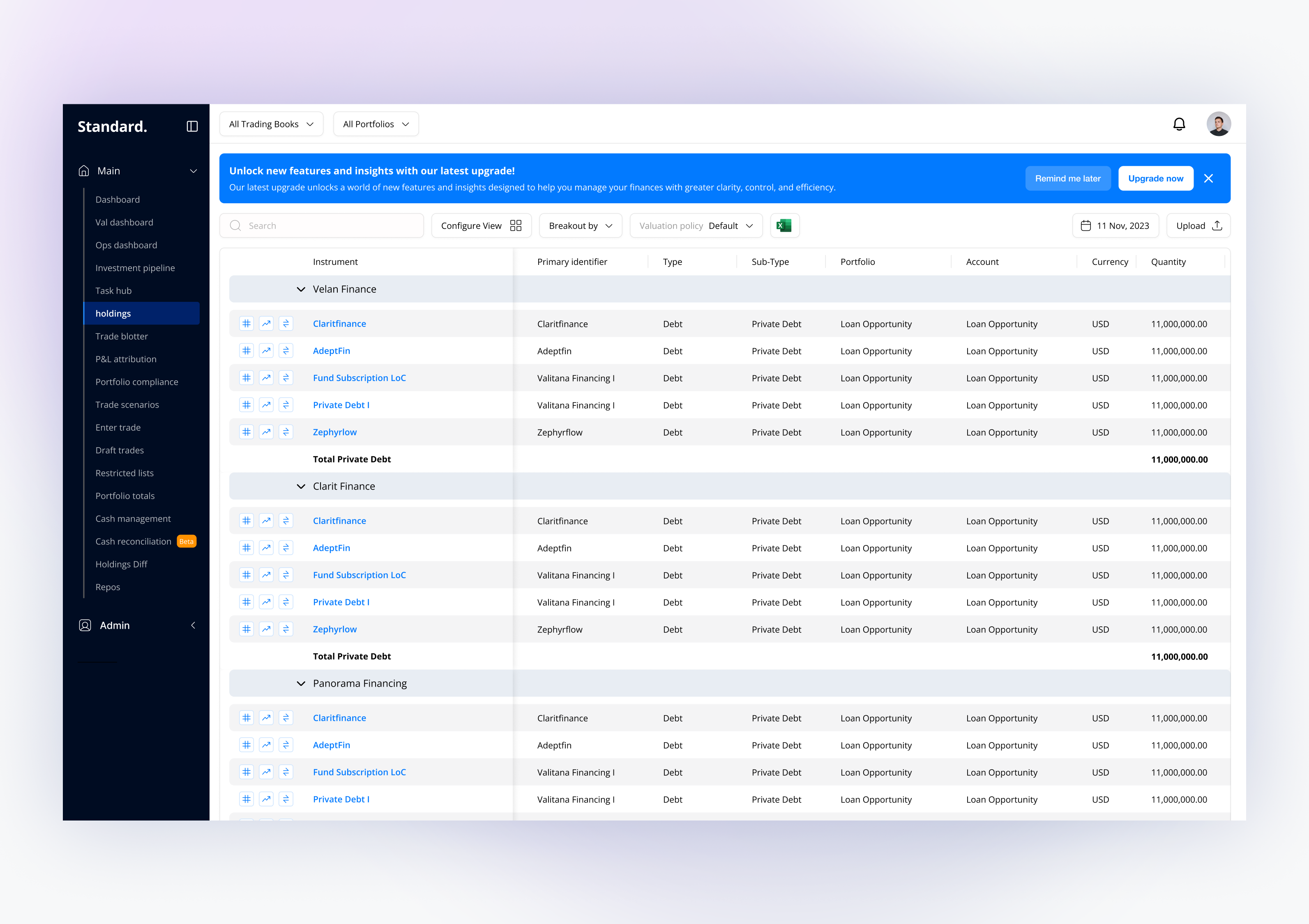Image resolution: width=1309 pixels, height=924 pixels.
Task: Open Cash reconciliation Beta page
Action: pos(134,541)
